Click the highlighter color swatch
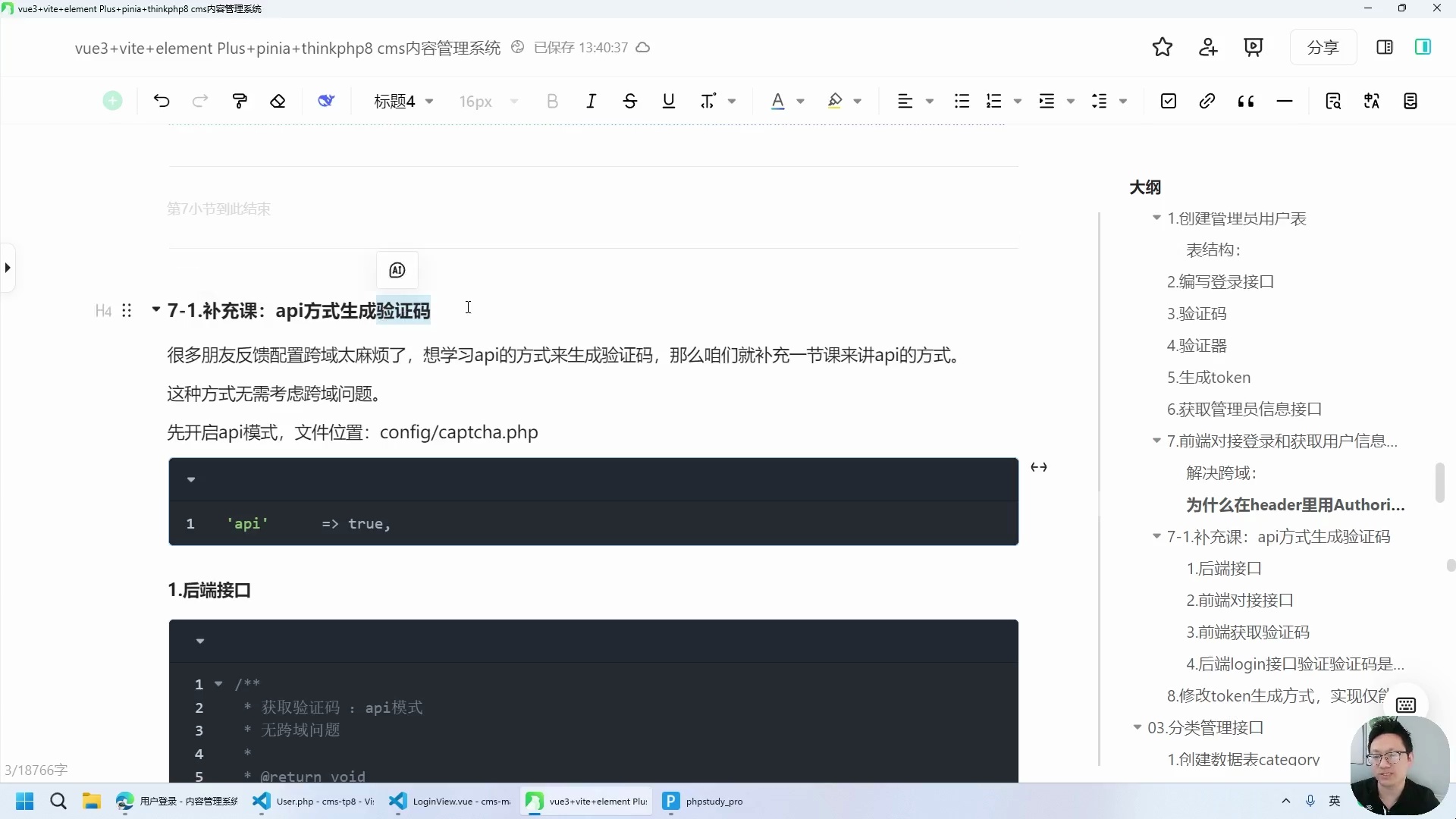 click(x=835, y=101)
